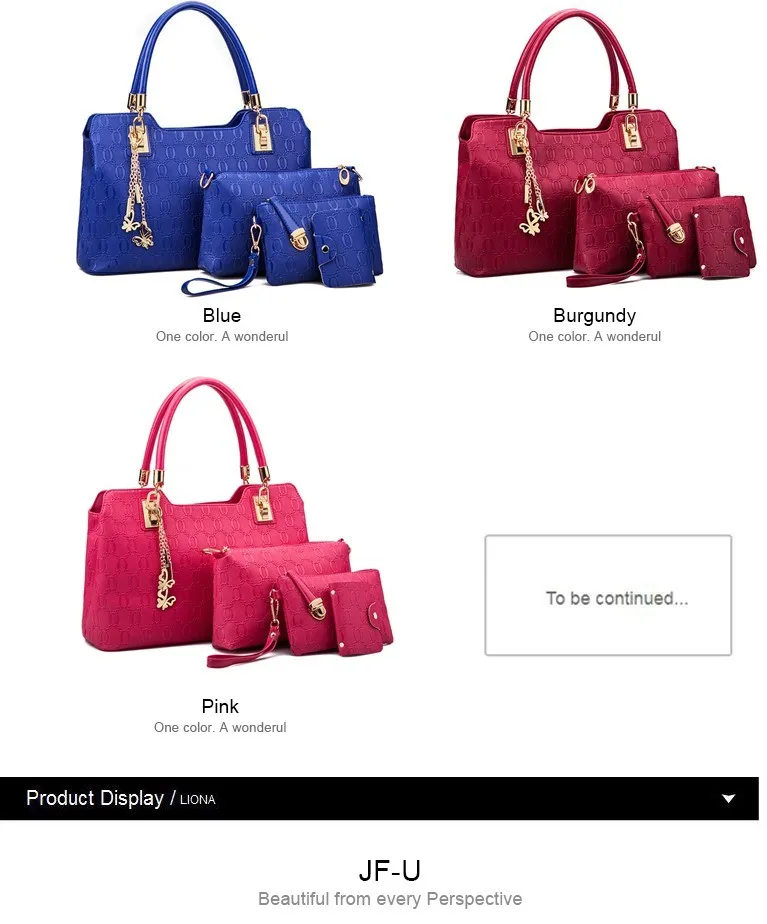Click the 'To be continued...' box
767x924 pixels.
click(x=608, y=595)
